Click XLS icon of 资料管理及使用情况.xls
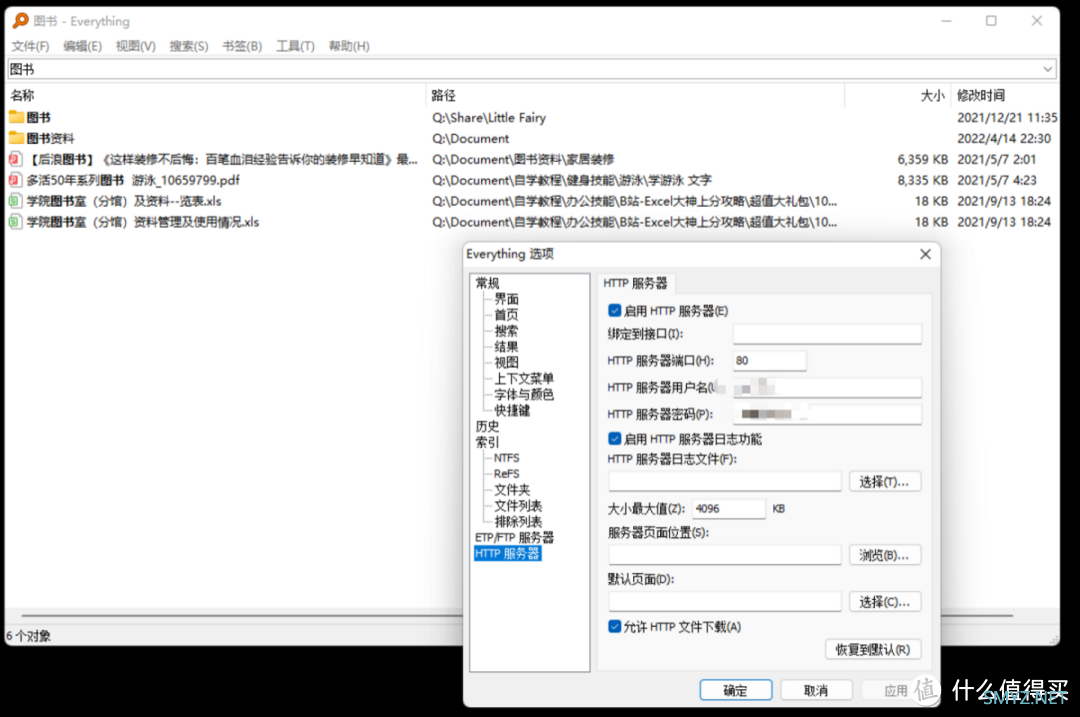The image size is (1080, 717). coord(14,222)
